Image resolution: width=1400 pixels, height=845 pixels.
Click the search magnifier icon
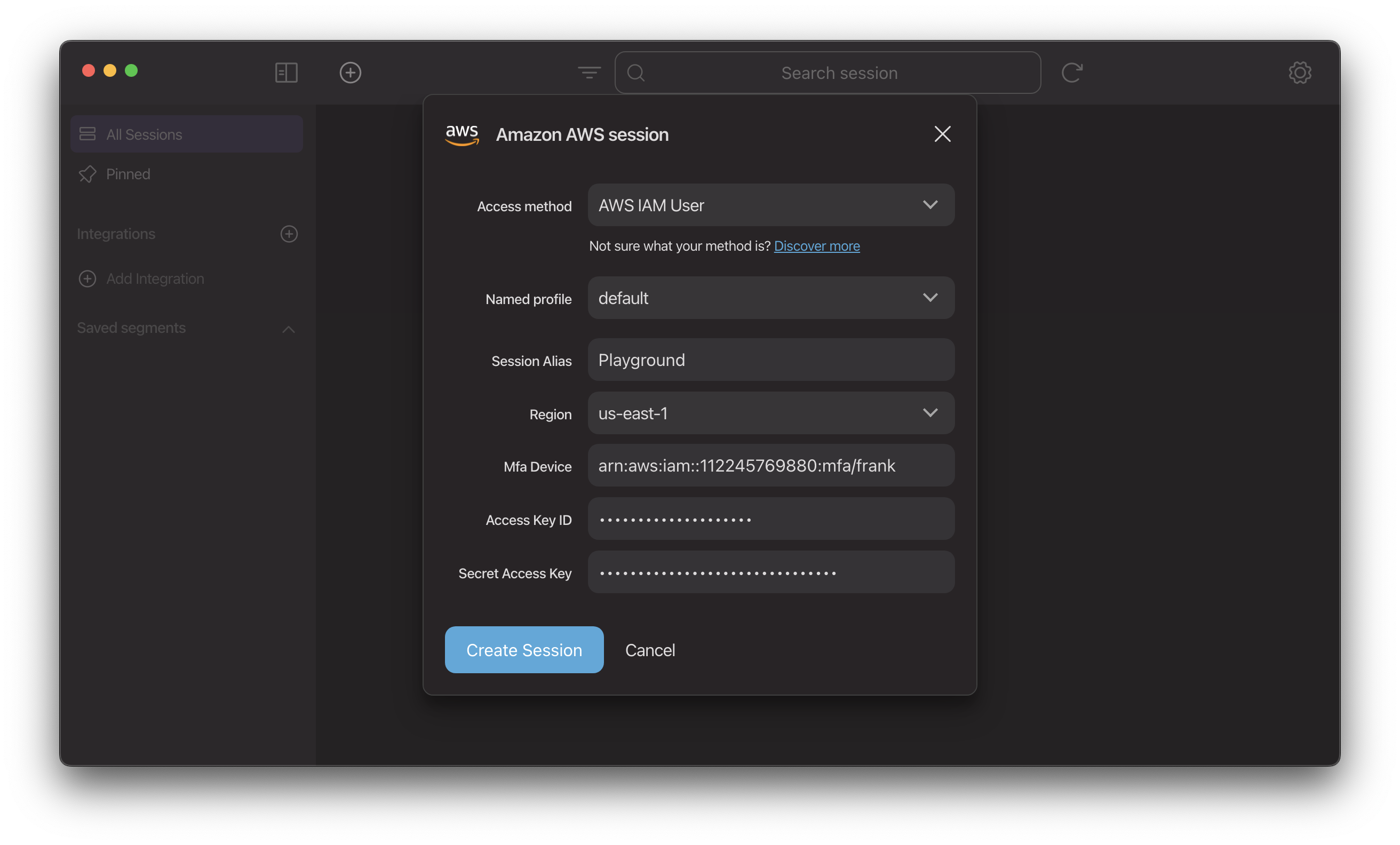pyautogui.click(x=637, y=72)
